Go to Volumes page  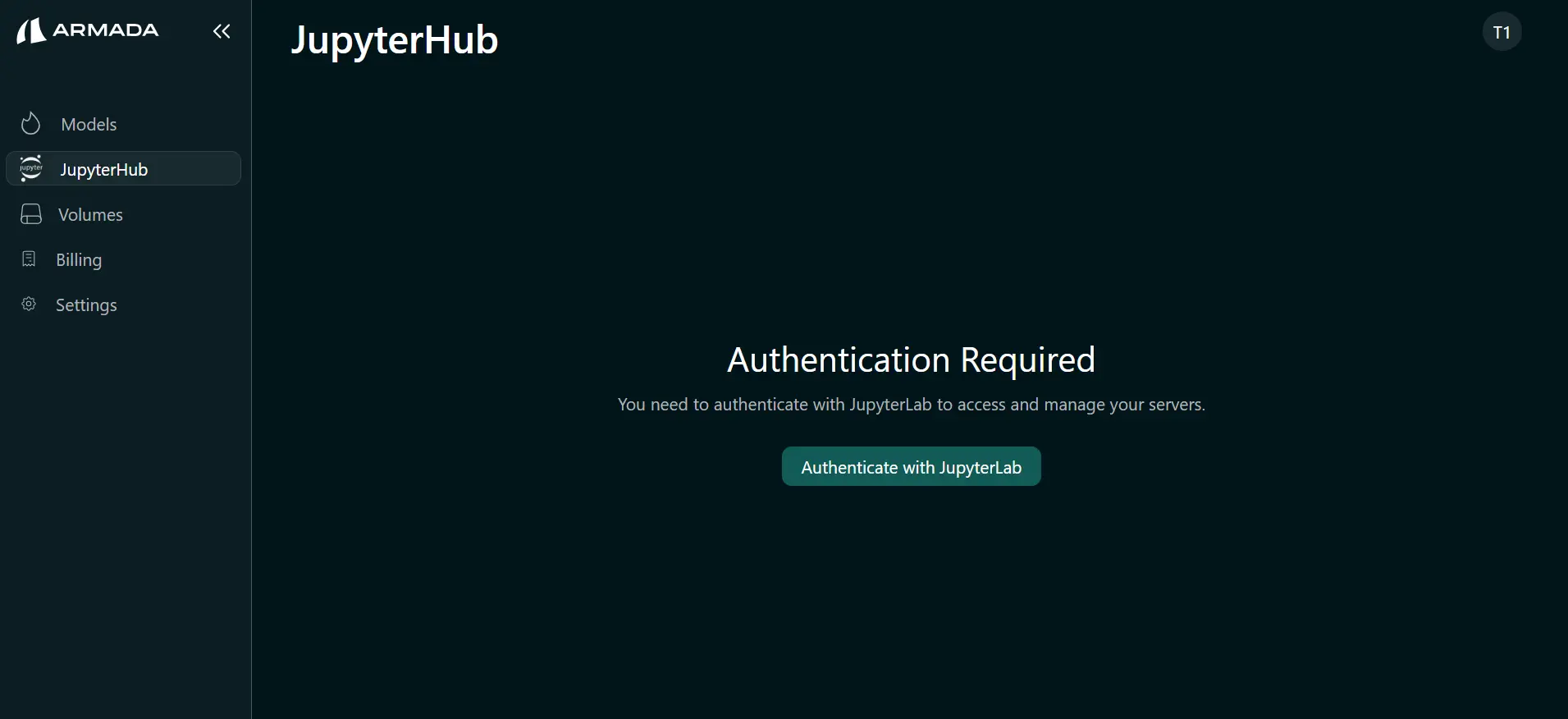90,215
